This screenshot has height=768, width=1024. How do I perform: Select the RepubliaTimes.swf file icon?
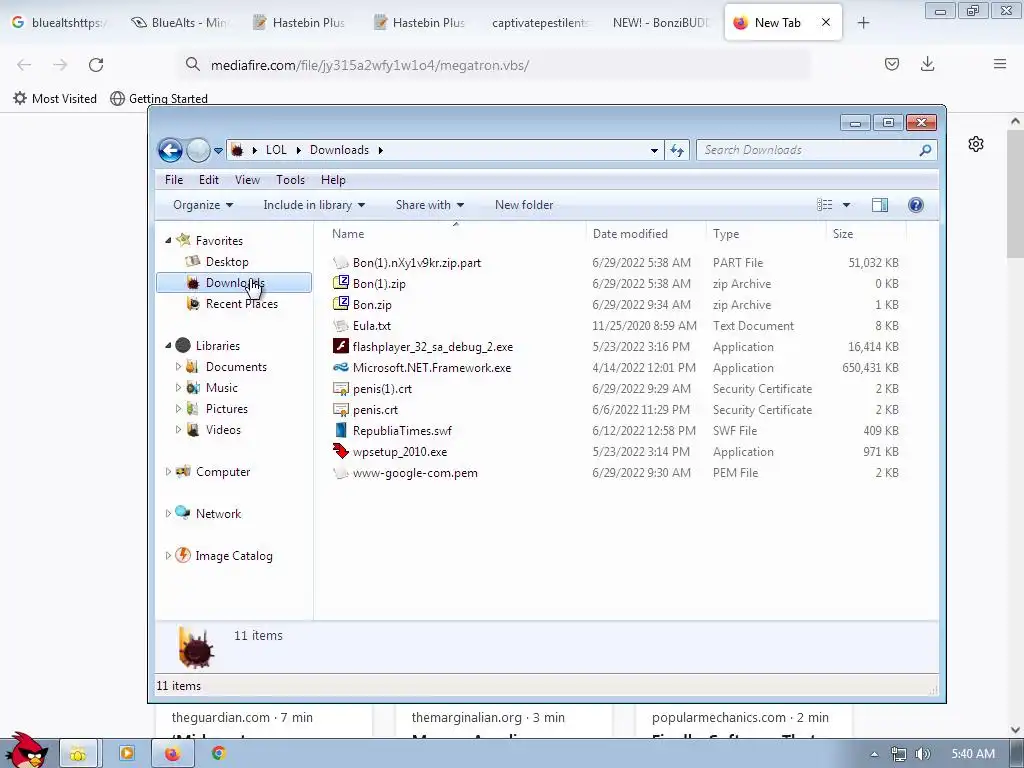coord(341,430)
